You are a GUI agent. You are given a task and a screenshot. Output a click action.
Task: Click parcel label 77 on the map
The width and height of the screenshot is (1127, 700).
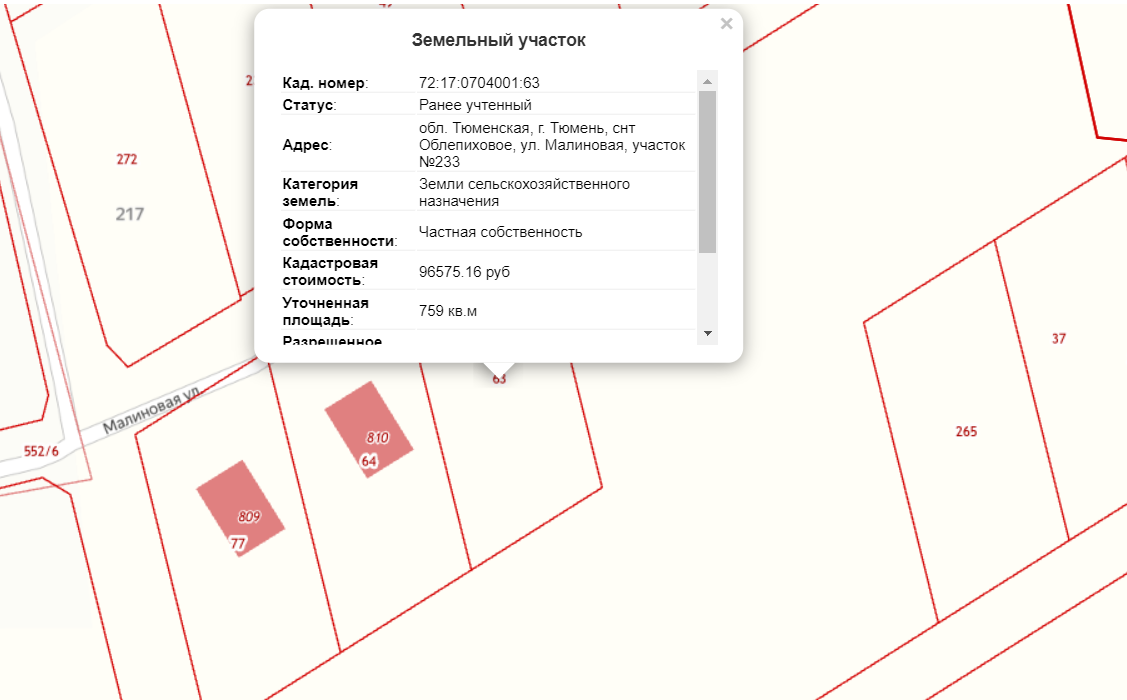coord(238,543)
